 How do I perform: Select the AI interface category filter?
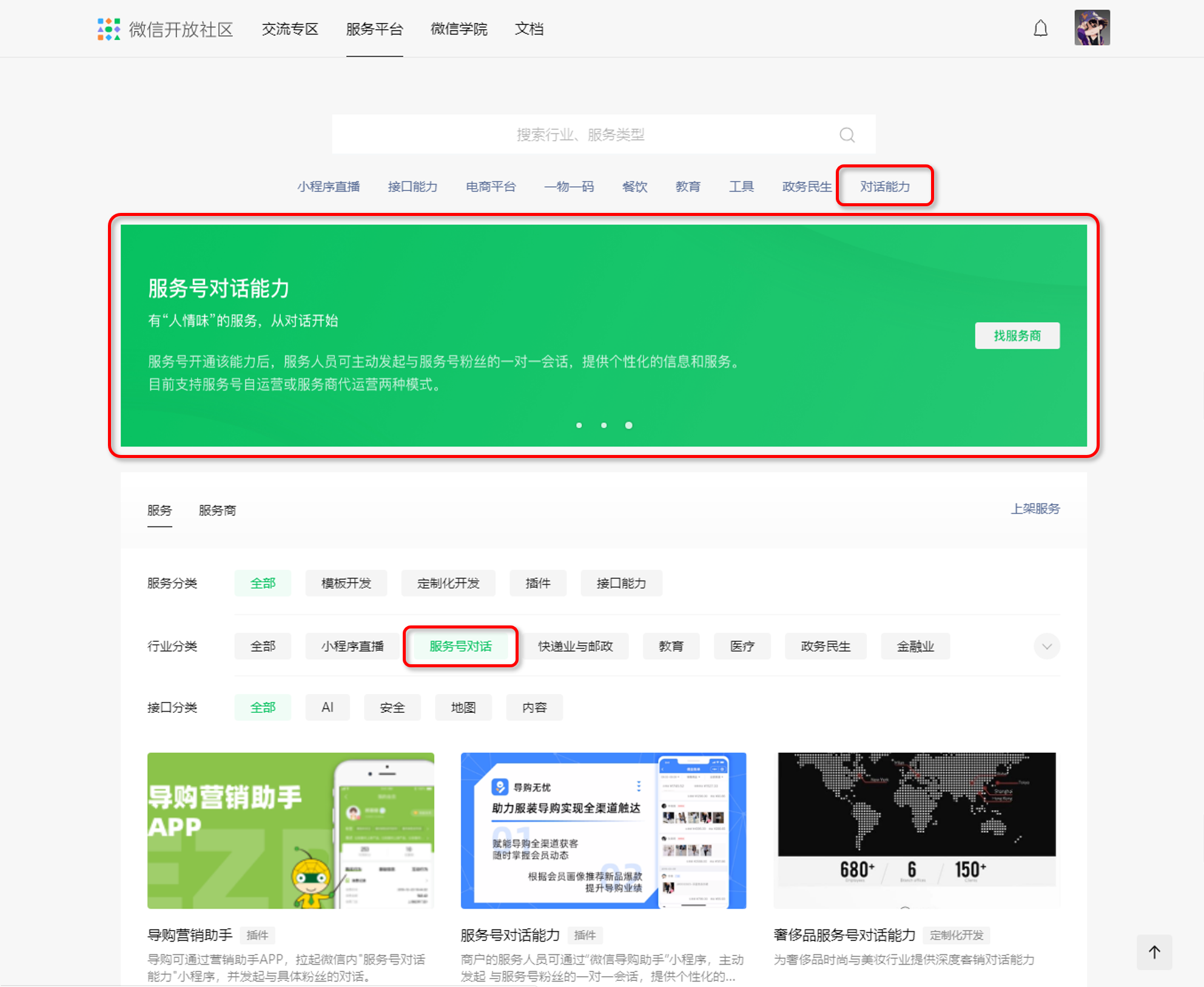(x=327, y=707)
